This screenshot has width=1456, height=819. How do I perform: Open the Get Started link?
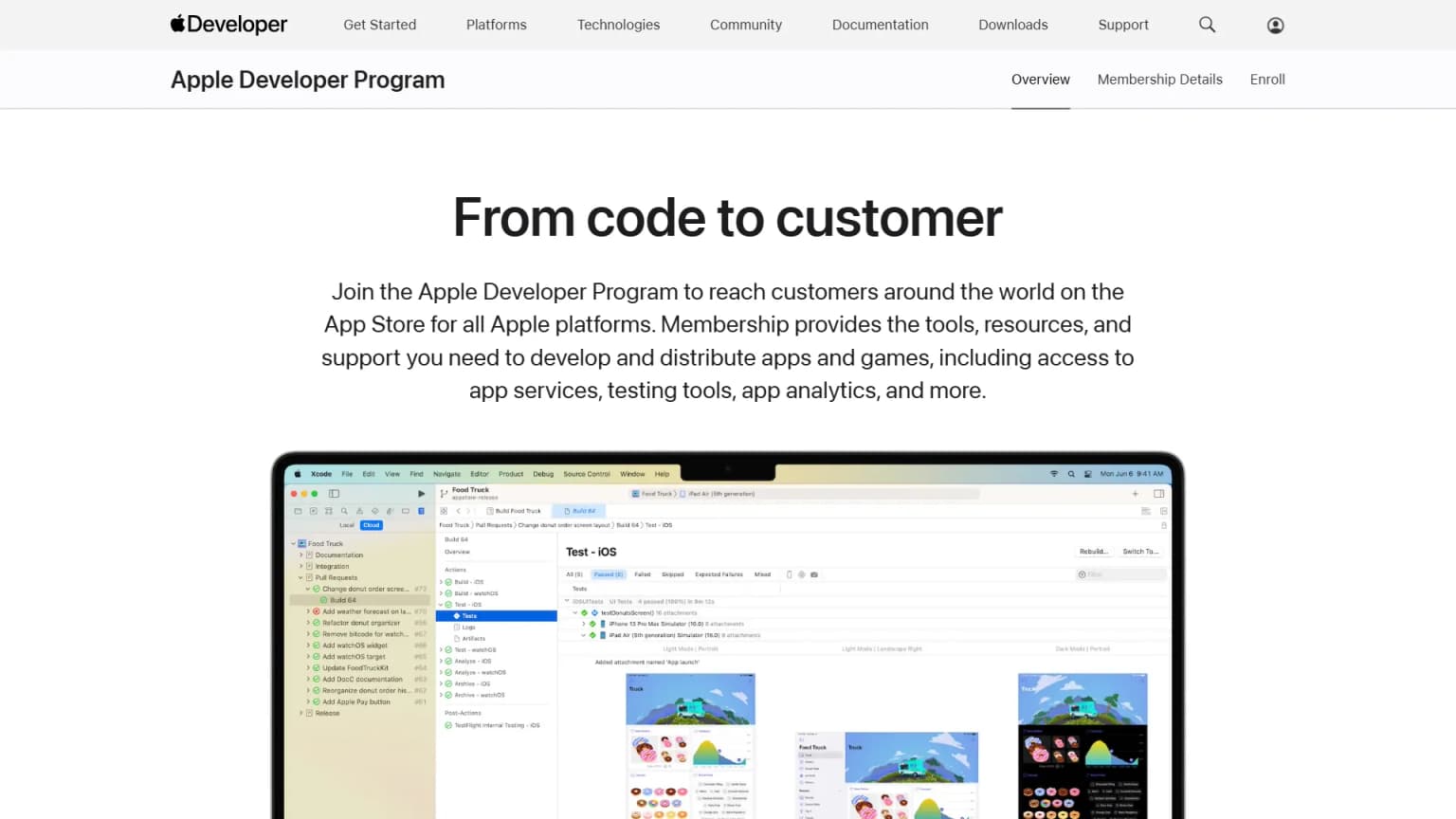[379, 25]
